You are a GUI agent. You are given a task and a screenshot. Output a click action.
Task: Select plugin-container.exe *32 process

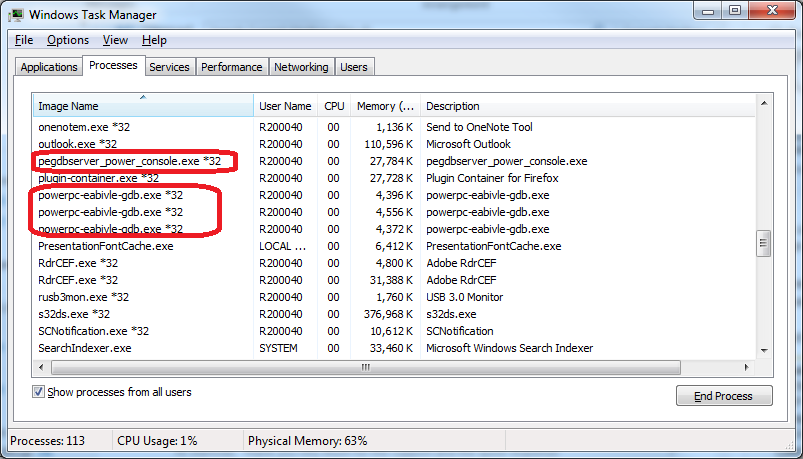(98, 178)
